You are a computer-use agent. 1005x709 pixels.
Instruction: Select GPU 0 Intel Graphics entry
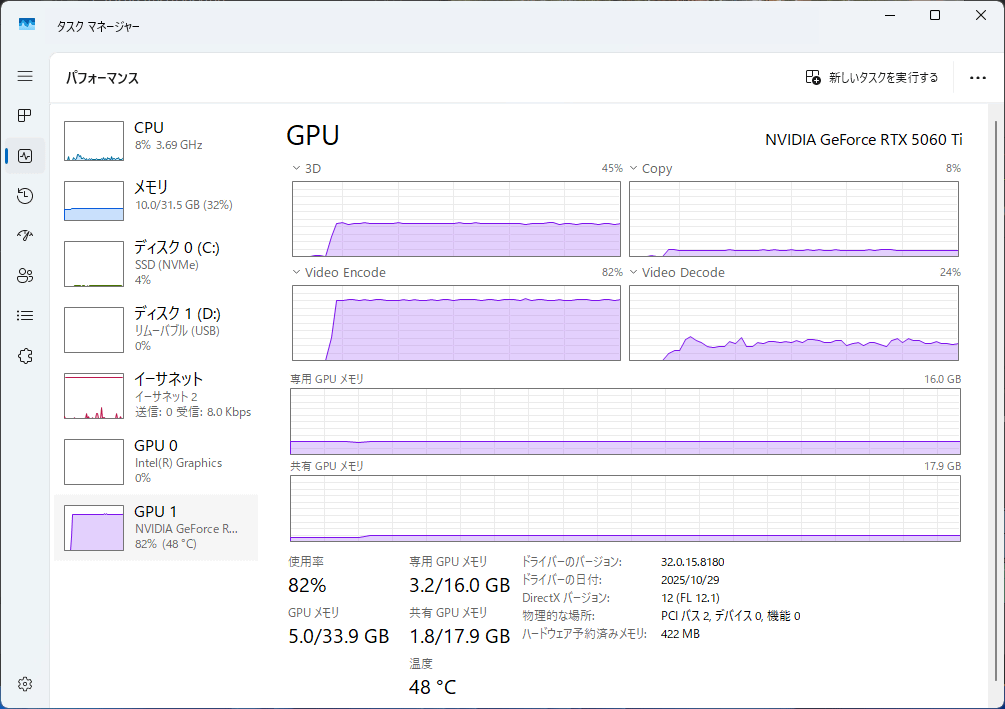[156, 460]
